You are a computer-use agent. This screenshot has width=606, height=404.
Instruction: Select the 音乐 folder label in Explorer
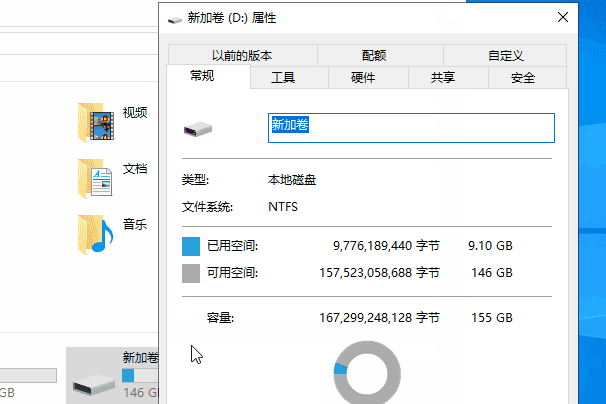[x=135, y=224]
